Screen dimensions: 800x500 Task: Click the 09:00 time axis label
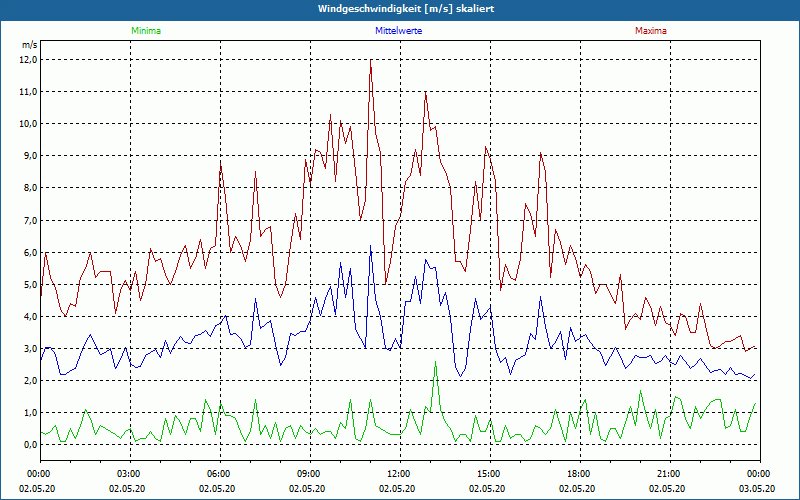(x=309, y=474)
